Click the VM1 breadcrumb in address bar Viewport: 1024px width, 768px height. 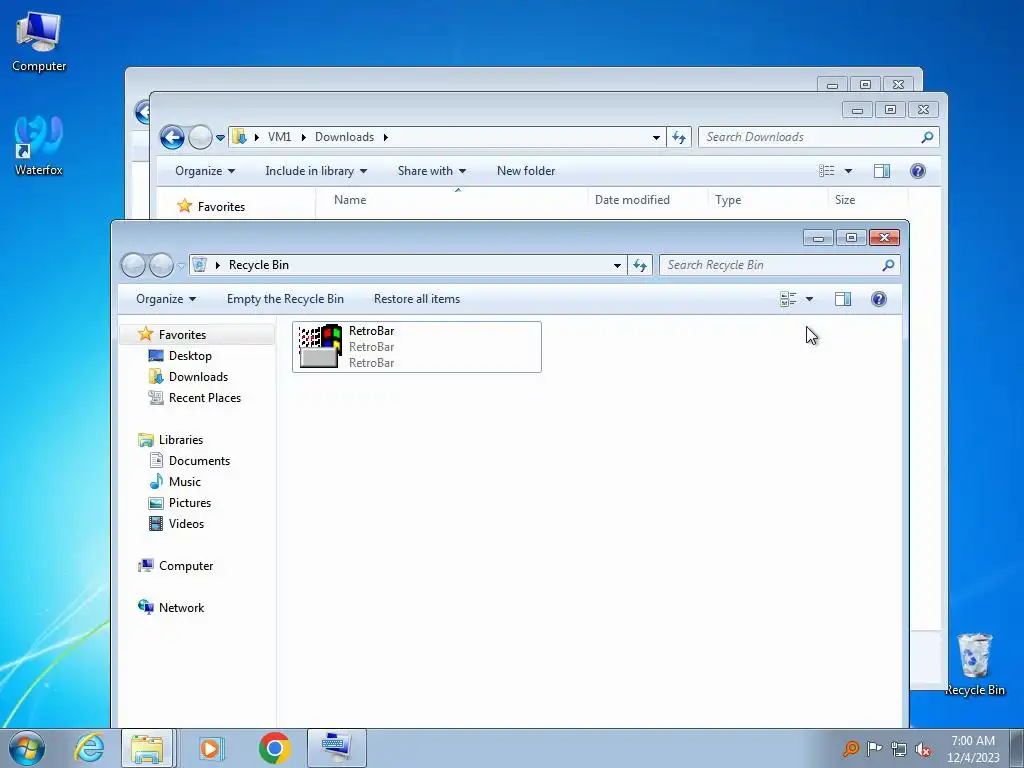coord(280,137)
